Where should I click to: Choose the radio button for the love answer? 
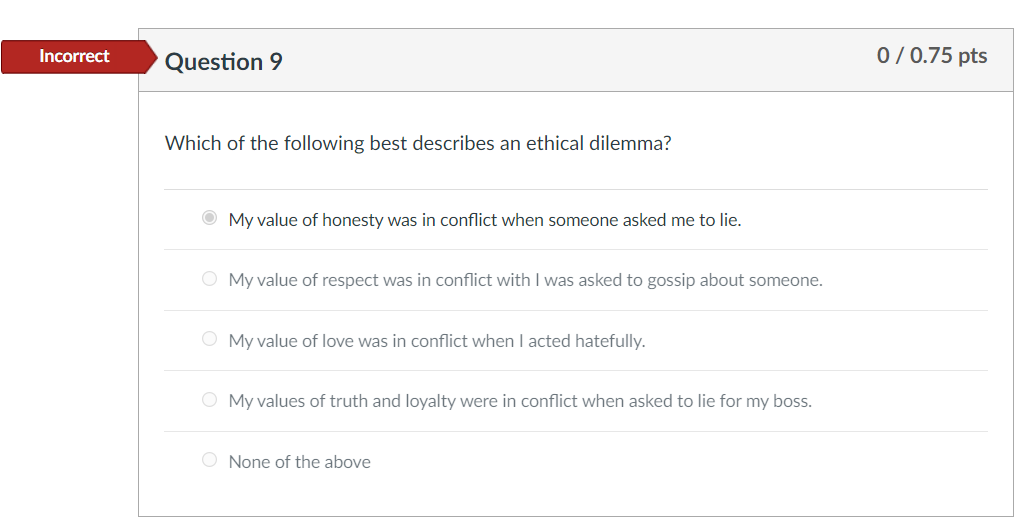click(x=209, y=339)
